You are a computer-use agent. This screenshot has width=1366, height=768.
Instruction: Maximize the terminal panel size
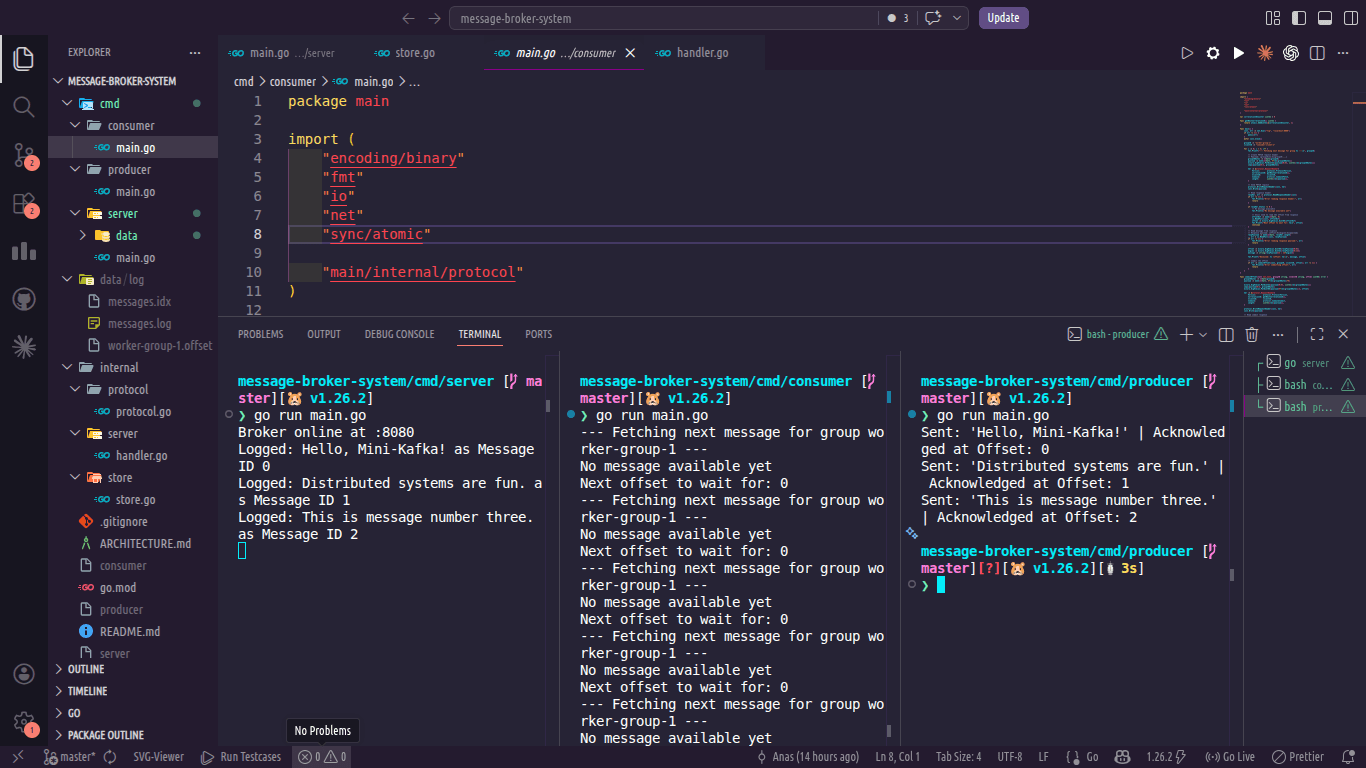[x=1317, y=334]
